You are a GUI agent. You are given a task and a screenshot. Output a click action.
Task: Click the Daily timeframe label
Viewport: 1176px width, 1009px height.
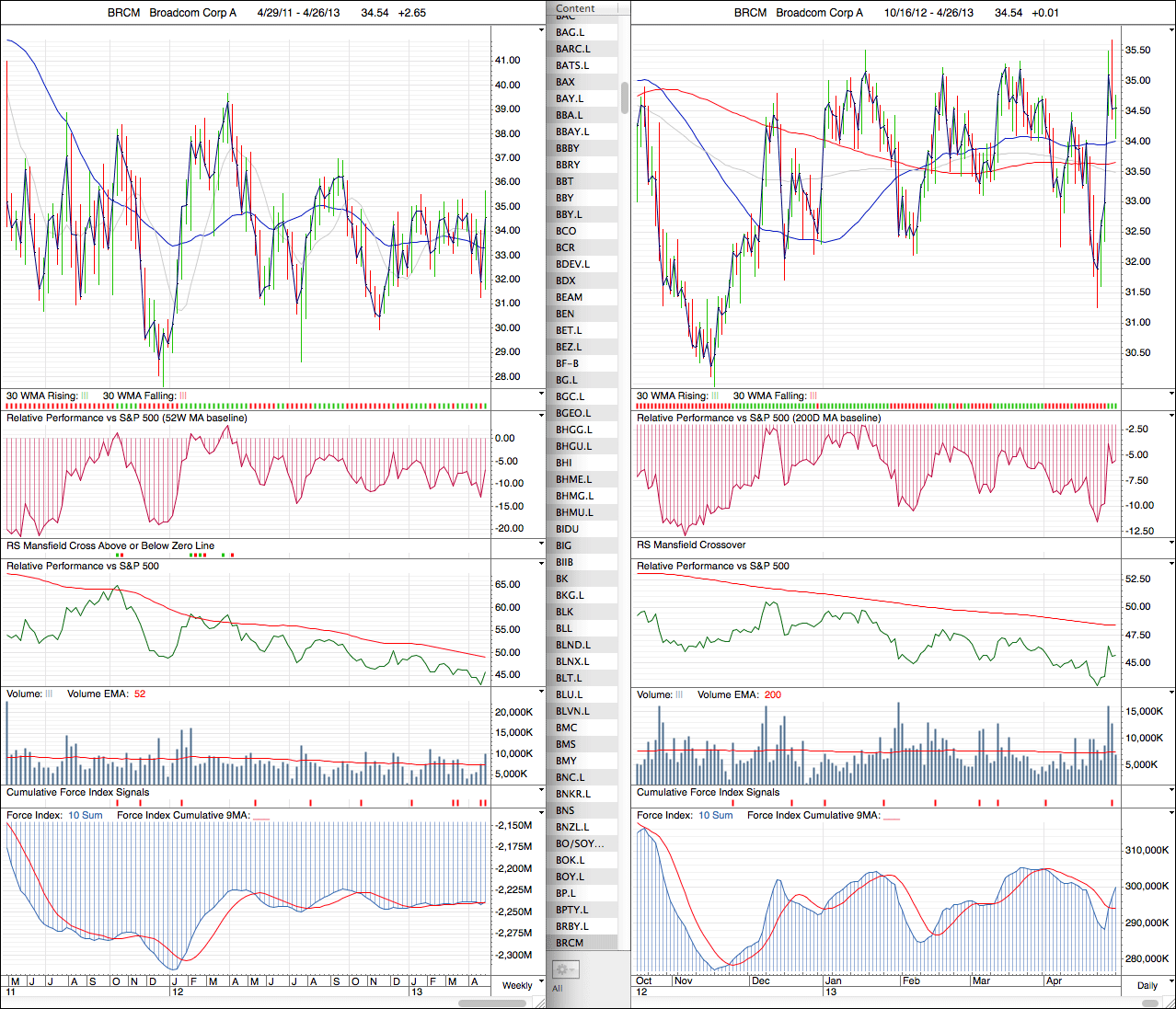point(1147,985)
